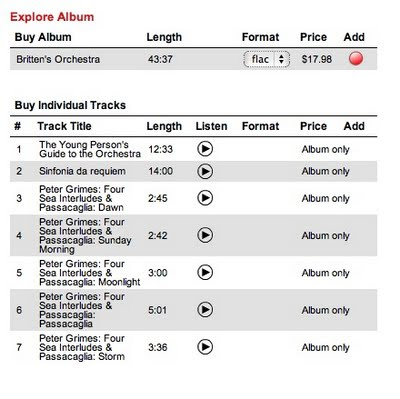Open the flac format dropdown
The height and width of the screenshot is (399, 400).
click(267, 59)
